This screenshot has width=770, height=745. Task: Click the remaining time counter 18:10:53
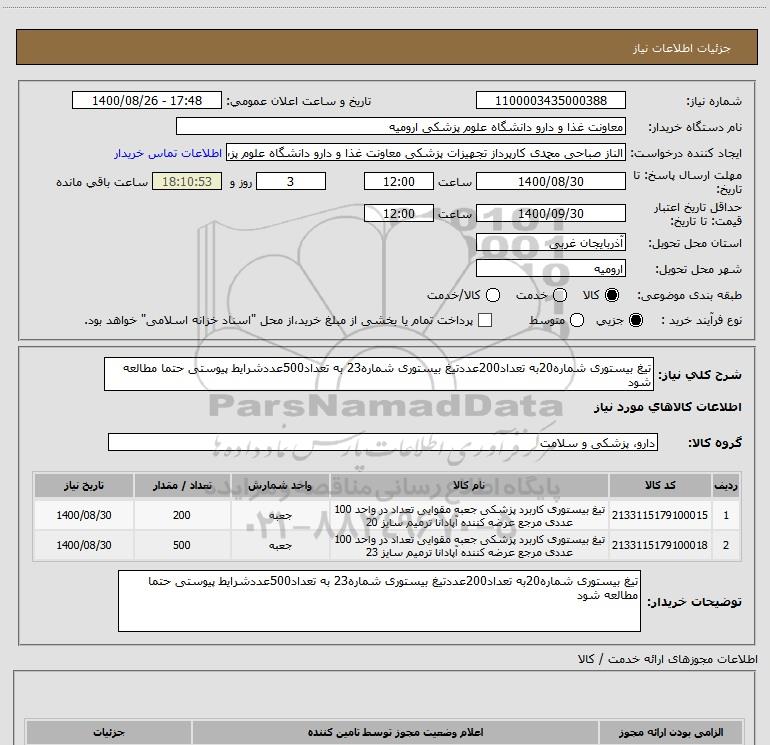[x=189, y=182]
